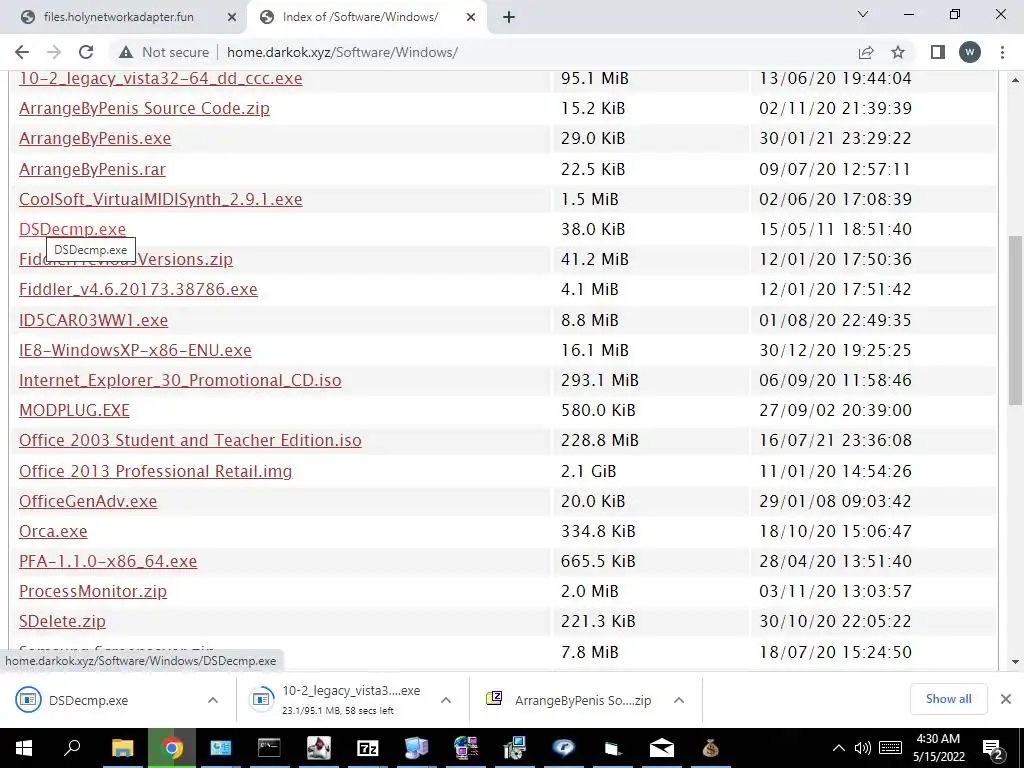Download CoolSoft_VirtualMIDISynth_2.9.1.exe
Viewport: 1024px width, 768px height.
click(161, 199)
